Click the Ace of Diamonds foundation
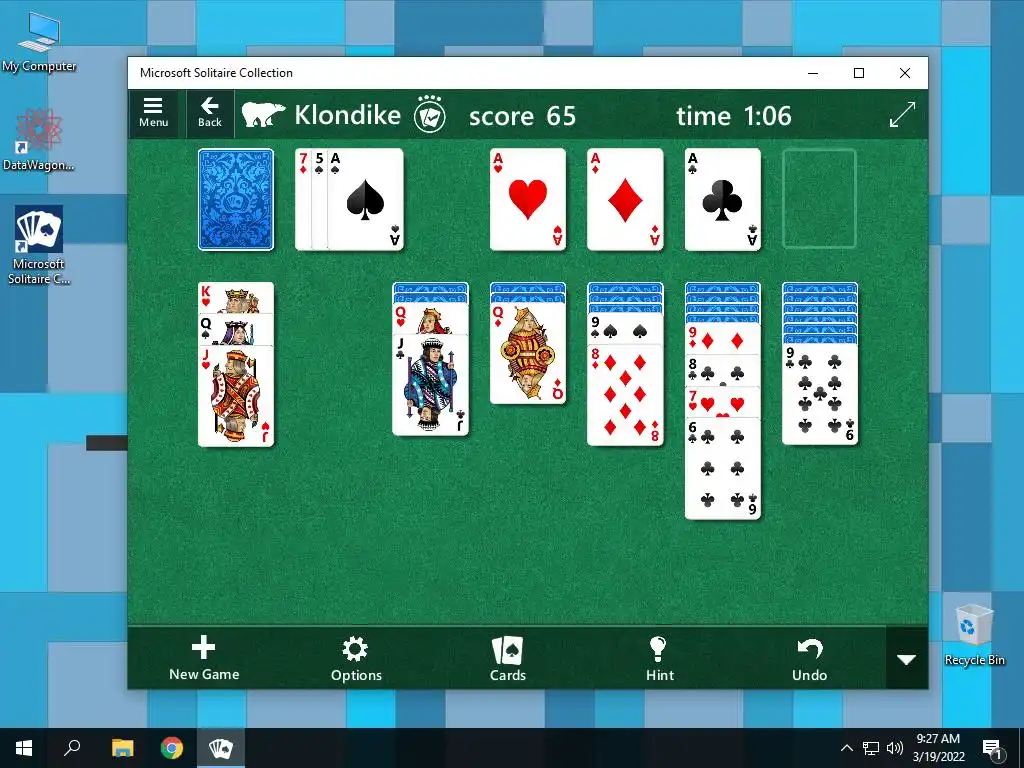 click(625, 199)
